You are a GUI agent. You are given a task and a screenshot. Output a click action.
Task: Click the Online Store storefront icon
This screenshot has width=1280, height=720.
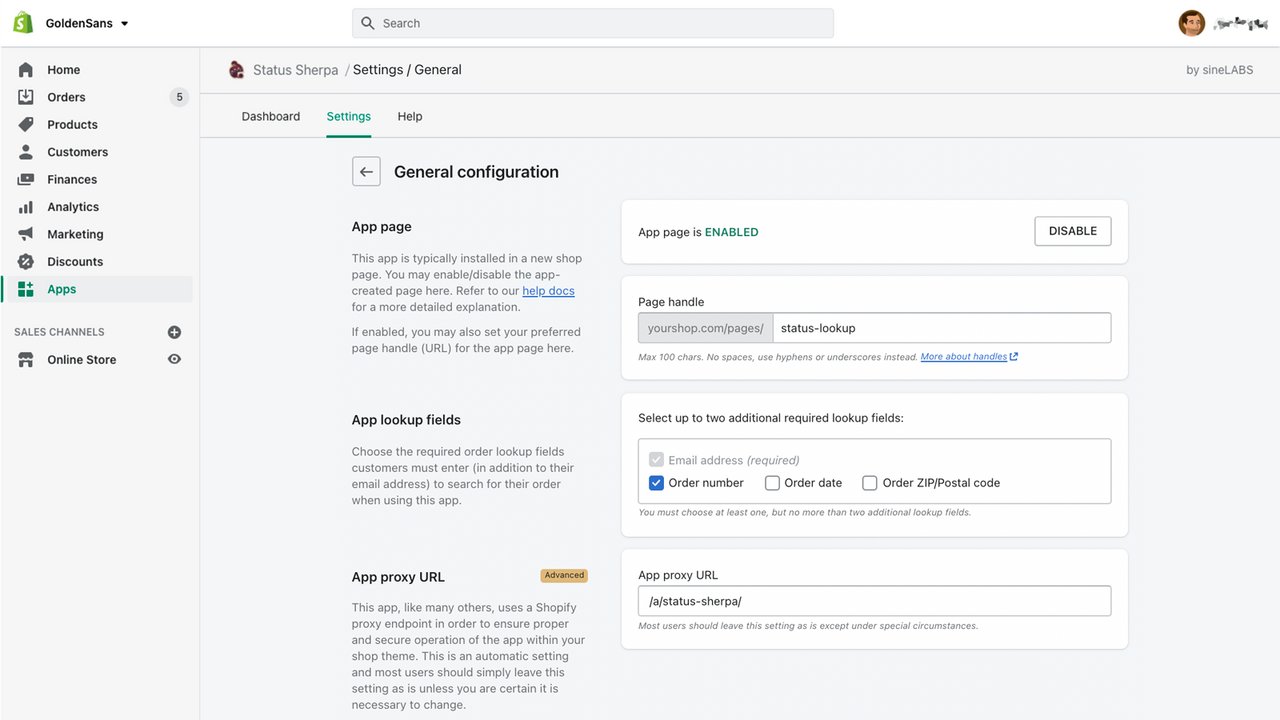(26, 360)
